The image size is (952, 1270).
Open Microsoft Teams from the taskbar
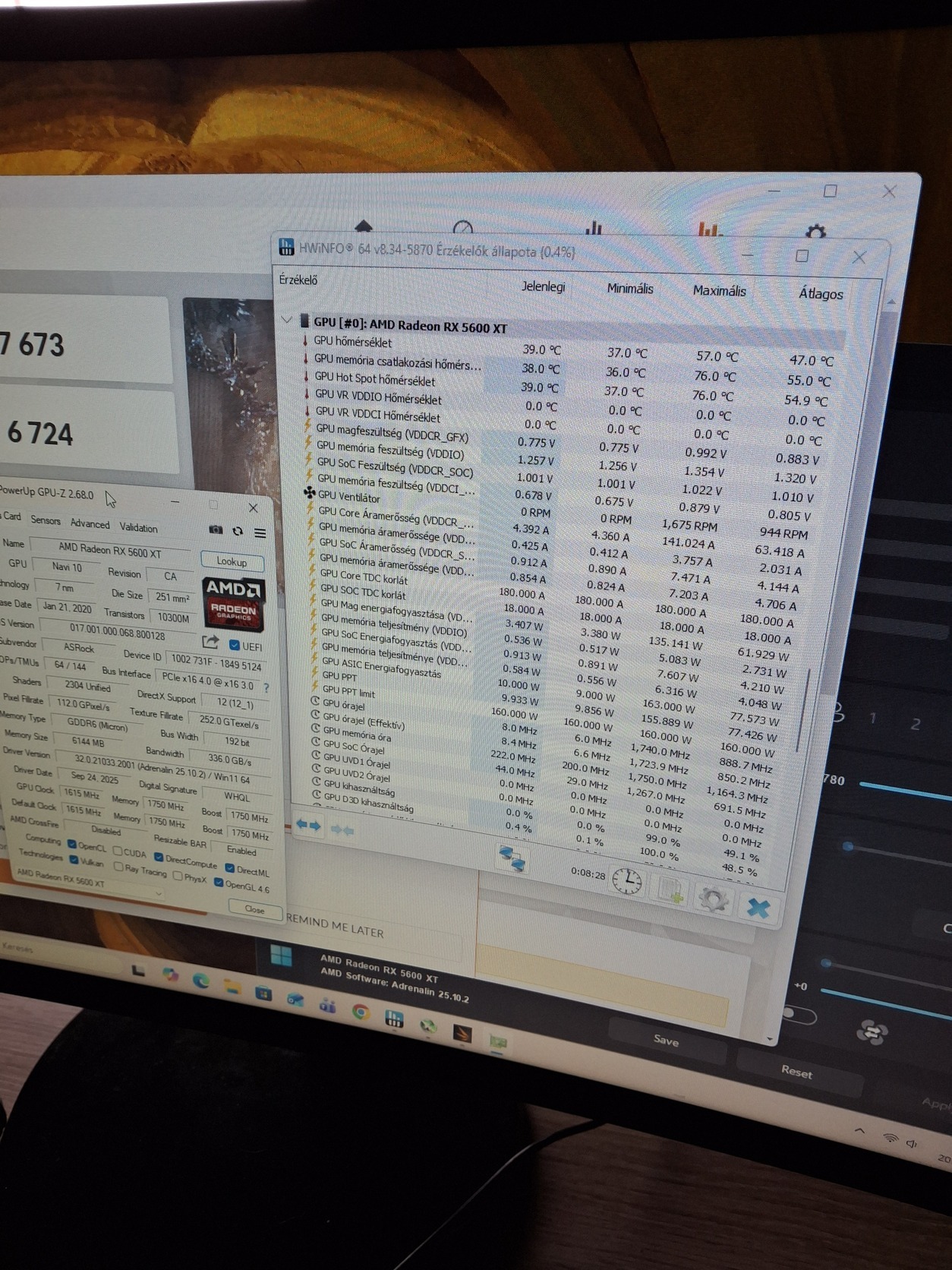coord(328,1006)
